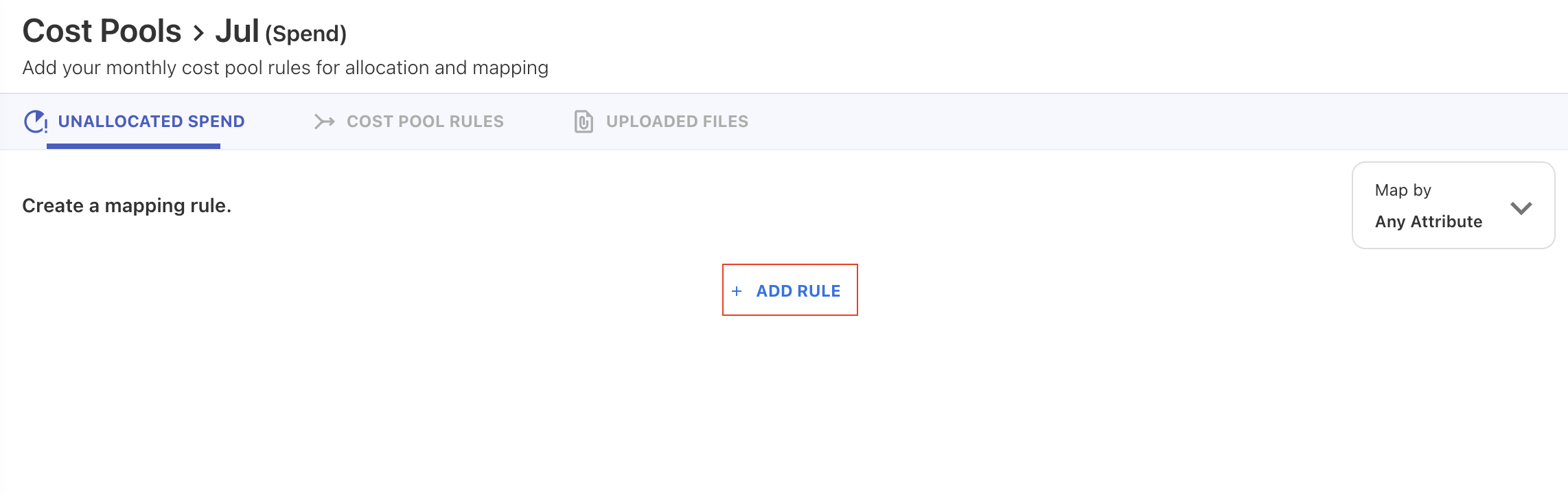The image size is (1568, 493).
Task: Select the Unallocated Spend tab label
Action: point(151,122)
